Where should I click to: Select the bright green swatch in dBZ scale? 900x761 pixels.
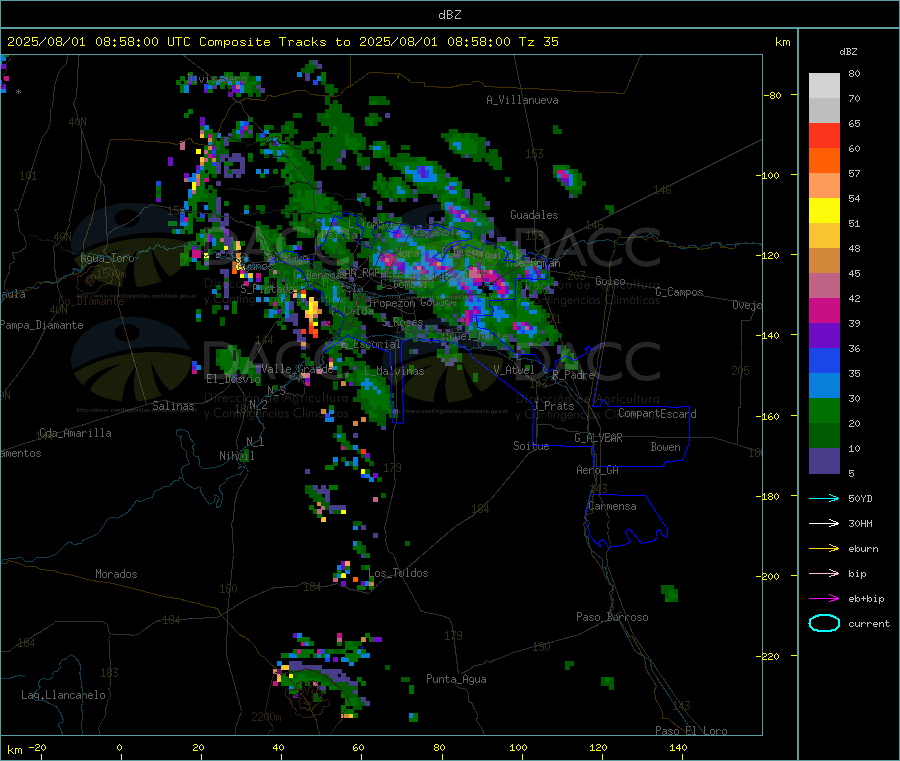tap(824, 410)
